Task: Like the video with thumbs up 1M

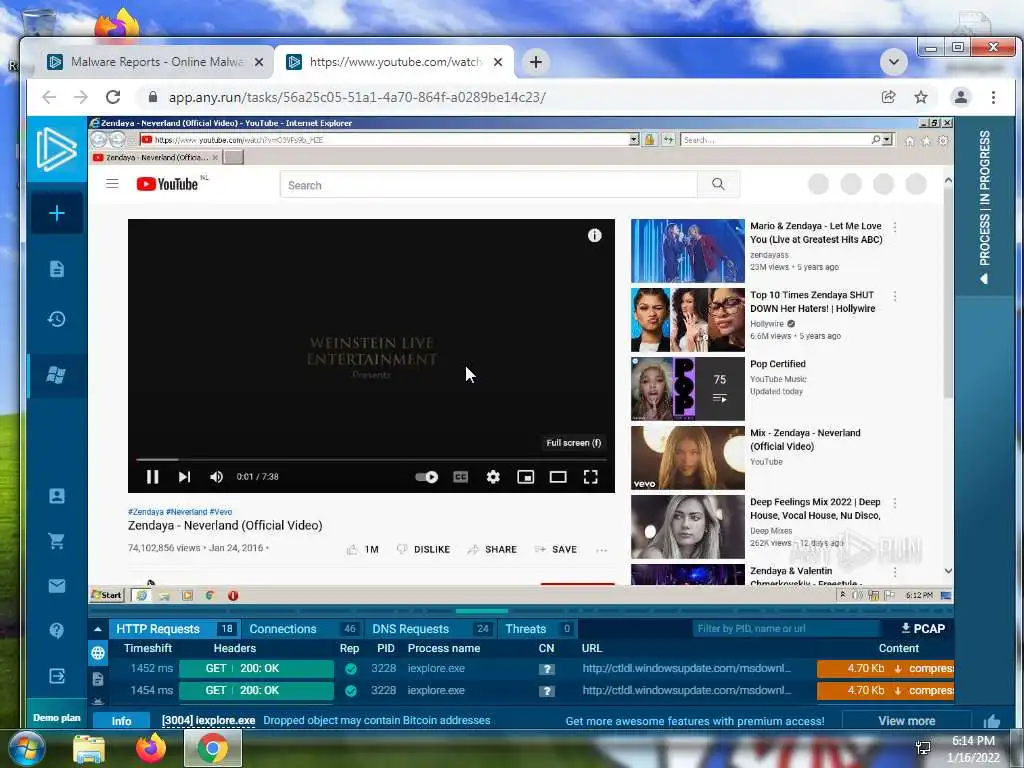Action: 362,549
